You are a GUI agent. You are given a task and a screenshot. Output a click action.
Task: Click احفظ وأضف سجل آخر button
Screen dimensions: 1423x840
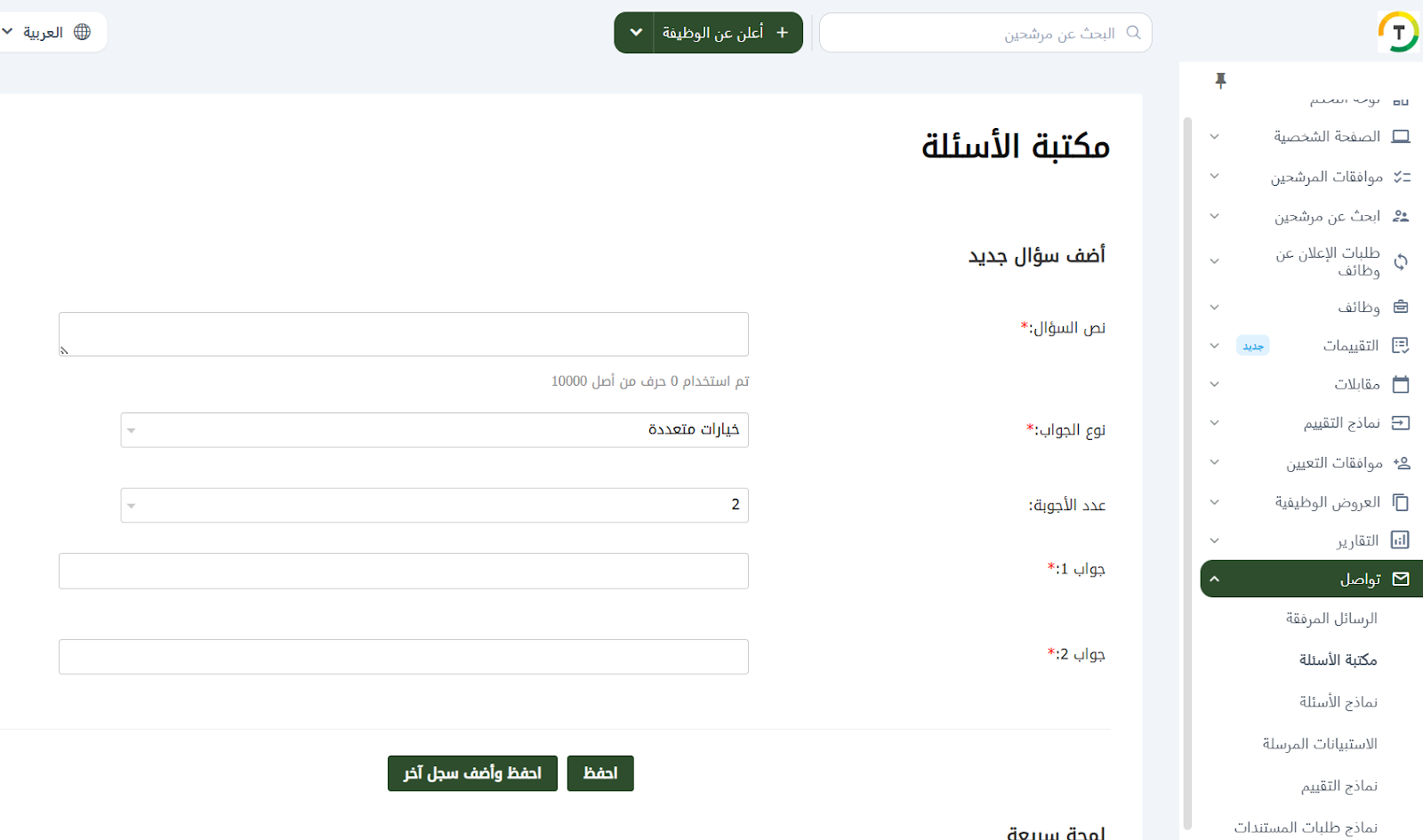[x=472, y=773]
